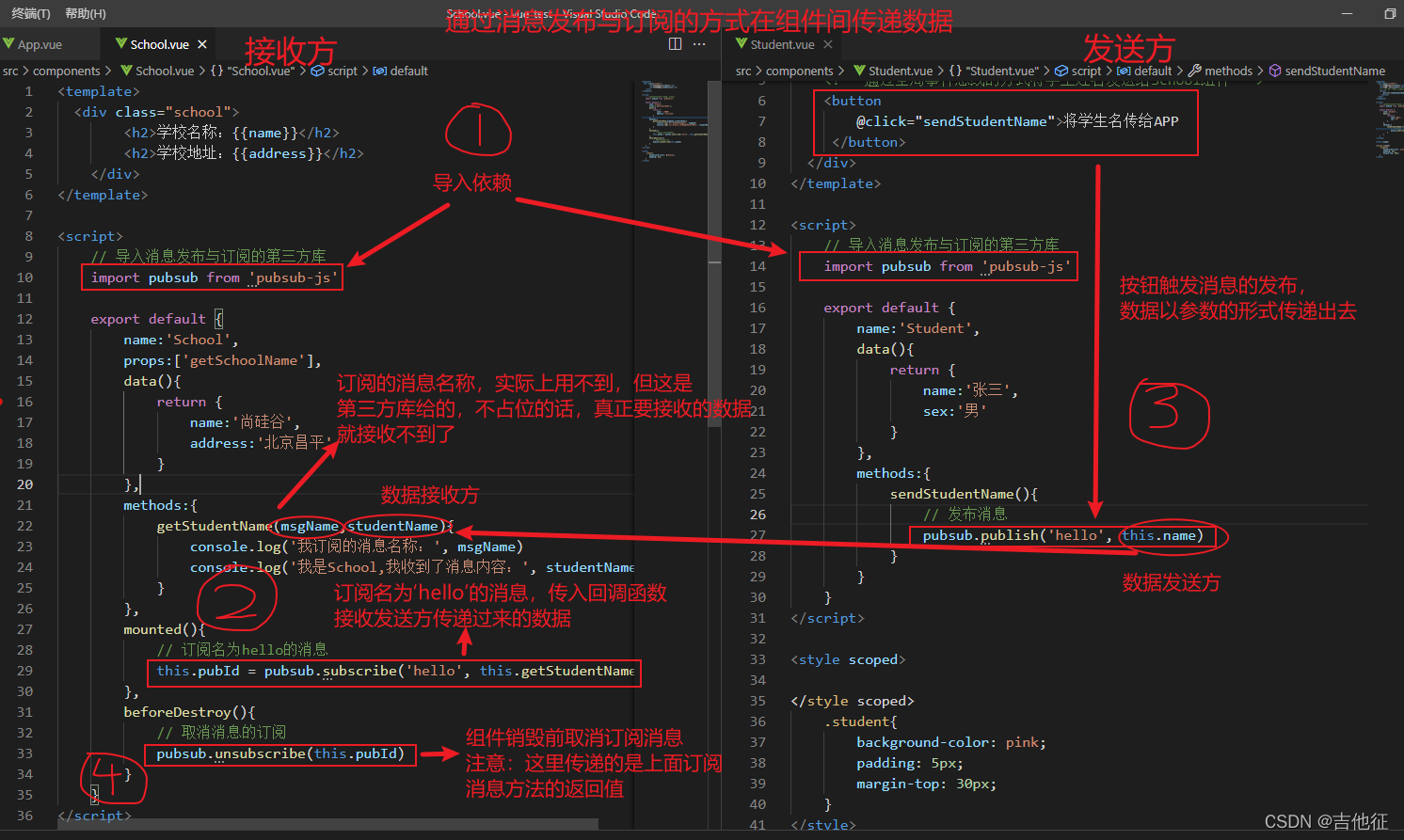Click the pubsub.publish('hello', this.name) line

pos(1063,535)
